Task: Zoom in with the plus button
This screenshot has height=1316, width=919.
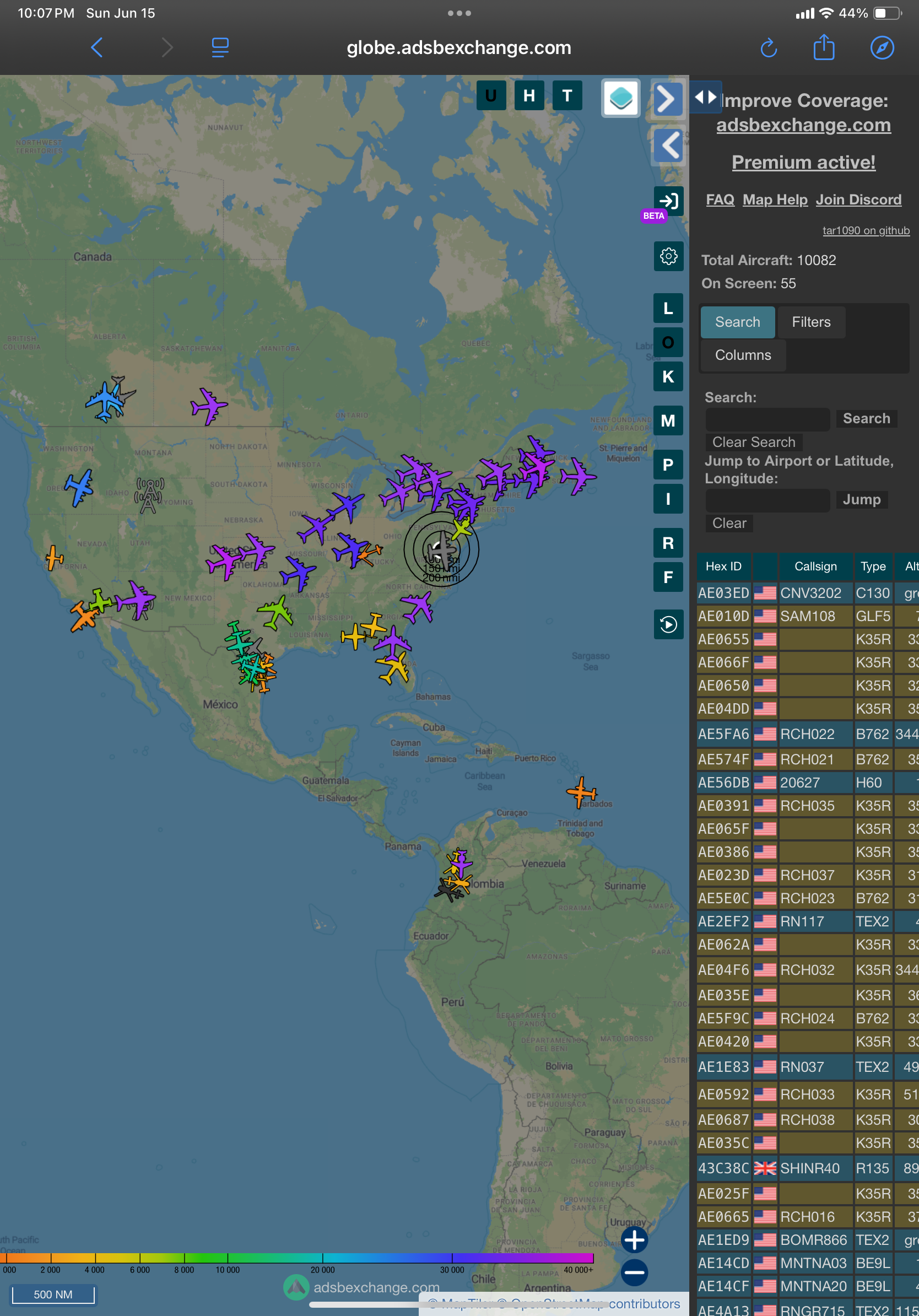Action: pos(634,1240)
